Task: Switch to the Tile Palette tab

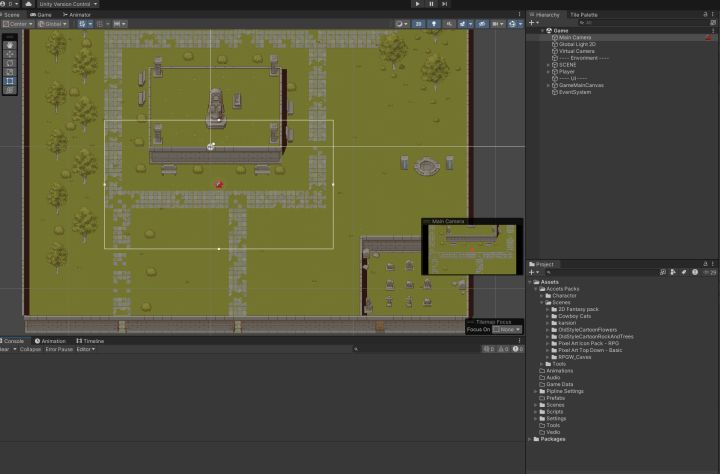Action: [584, 15]
